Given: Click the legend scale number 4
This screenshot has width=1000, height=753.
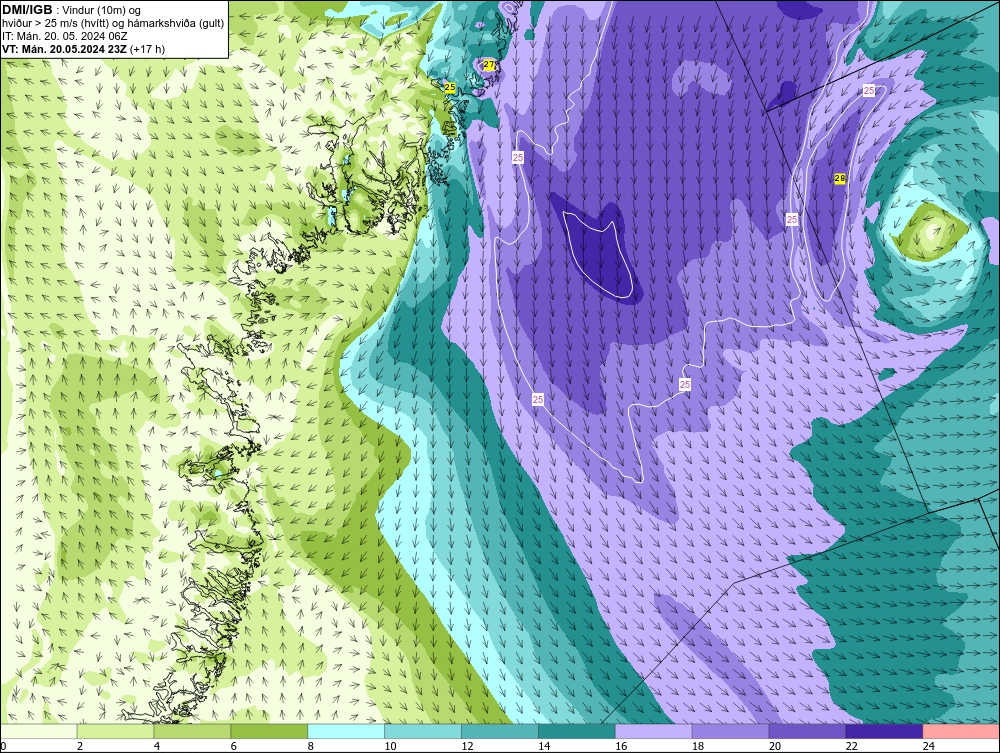Looking at the screenshot, I should (x=157, y=746).
